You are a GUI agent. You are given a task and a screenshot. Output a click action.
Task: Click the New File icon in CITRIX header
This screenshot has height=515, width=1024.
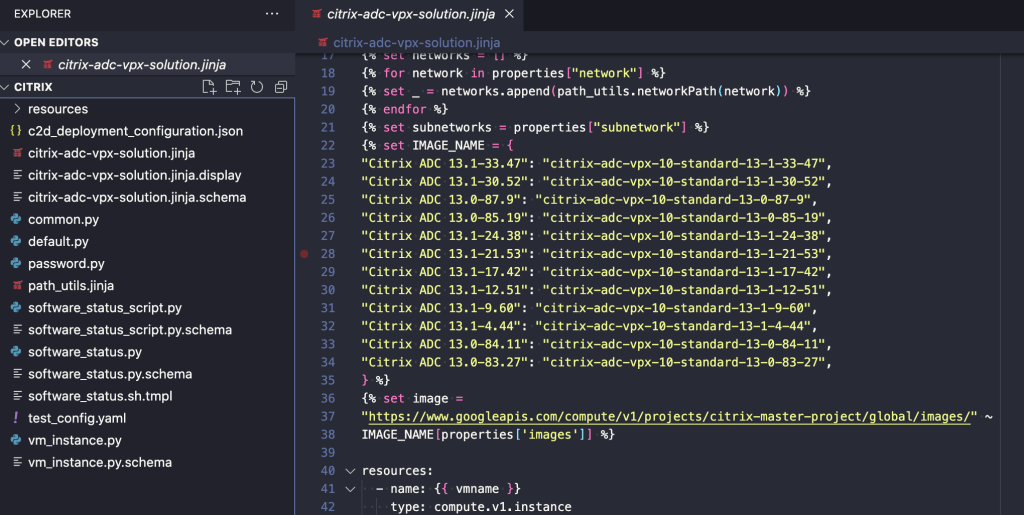point(209,87)
